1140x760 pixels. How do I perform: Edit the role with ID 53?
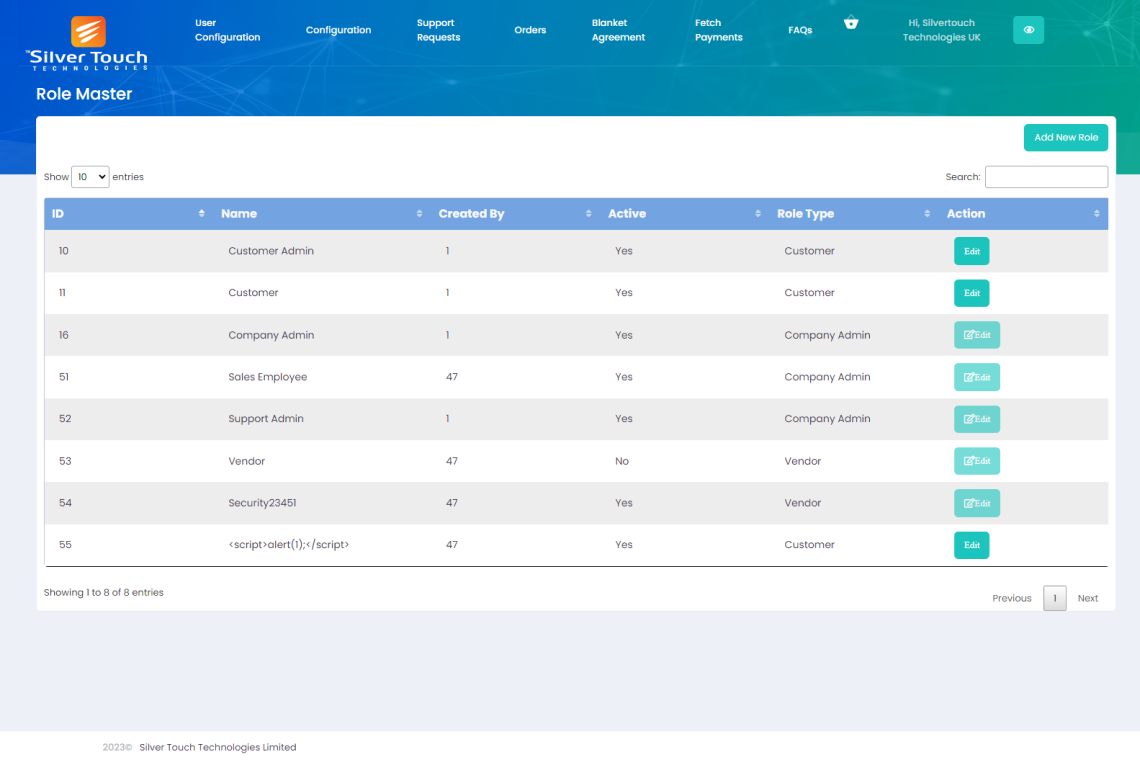pyautogui.click(x=976, y=461)
